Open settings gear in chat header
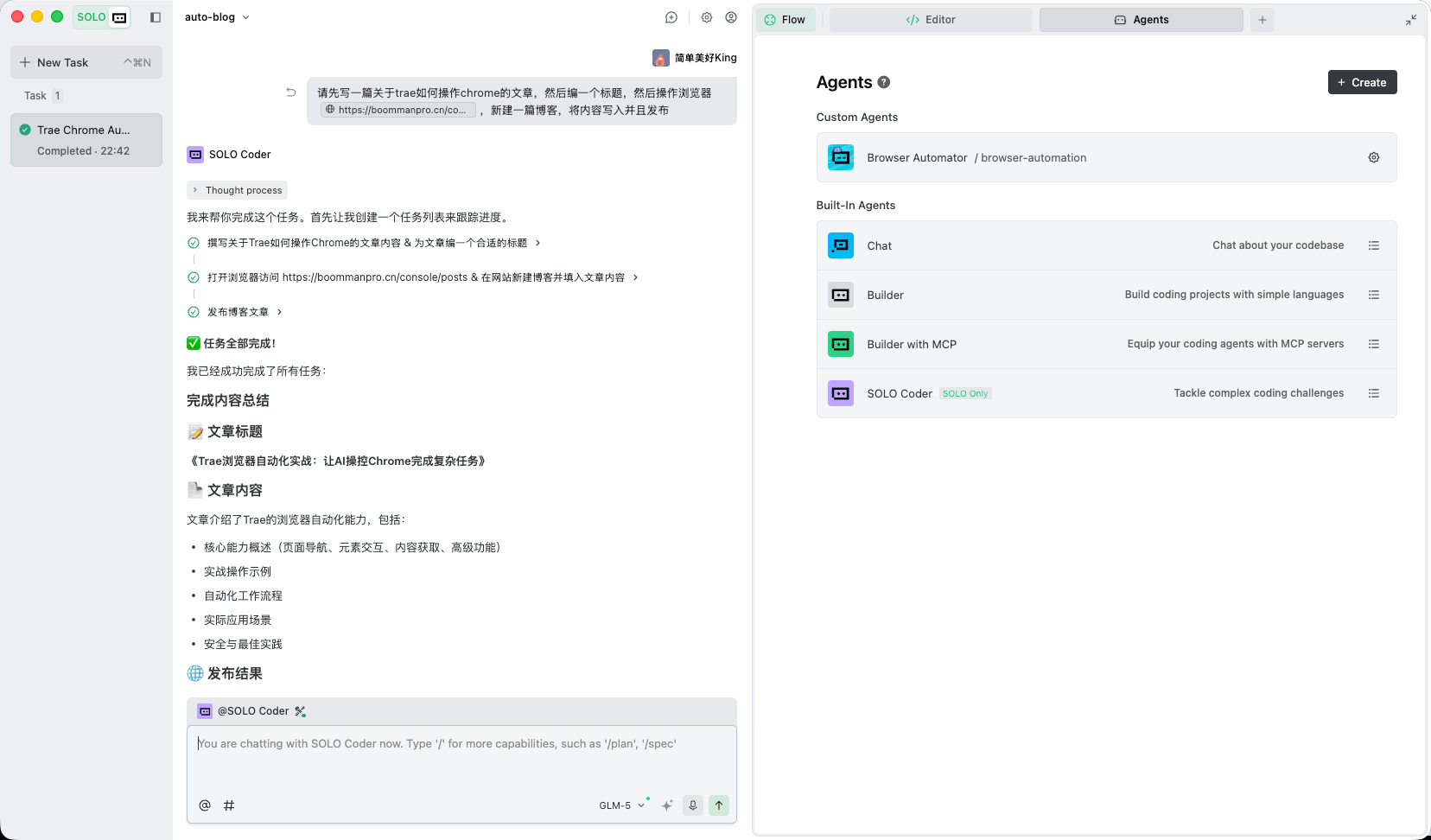 [x=707, y=17]
